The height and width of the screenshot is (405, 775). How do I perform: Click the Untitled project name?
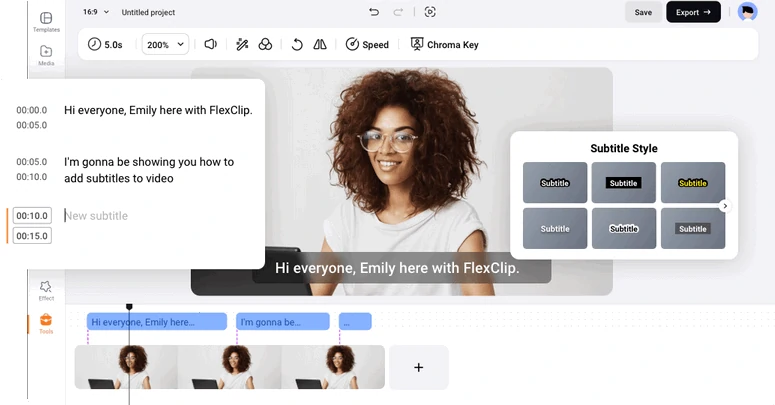tap(148, 12)
